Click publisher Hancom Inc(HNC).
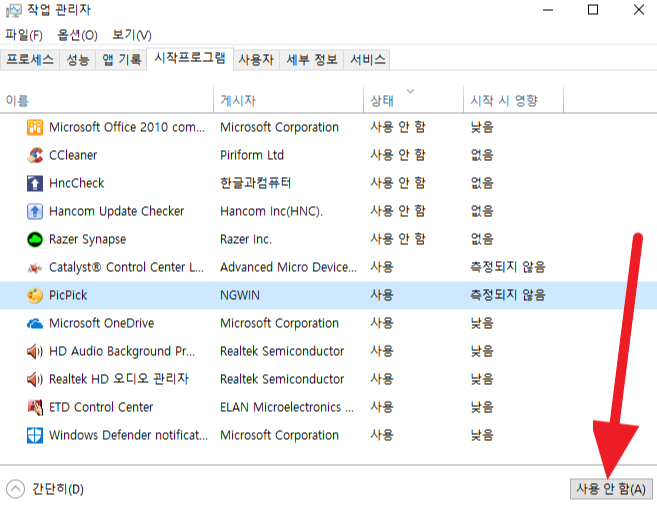 coord(272,211)
